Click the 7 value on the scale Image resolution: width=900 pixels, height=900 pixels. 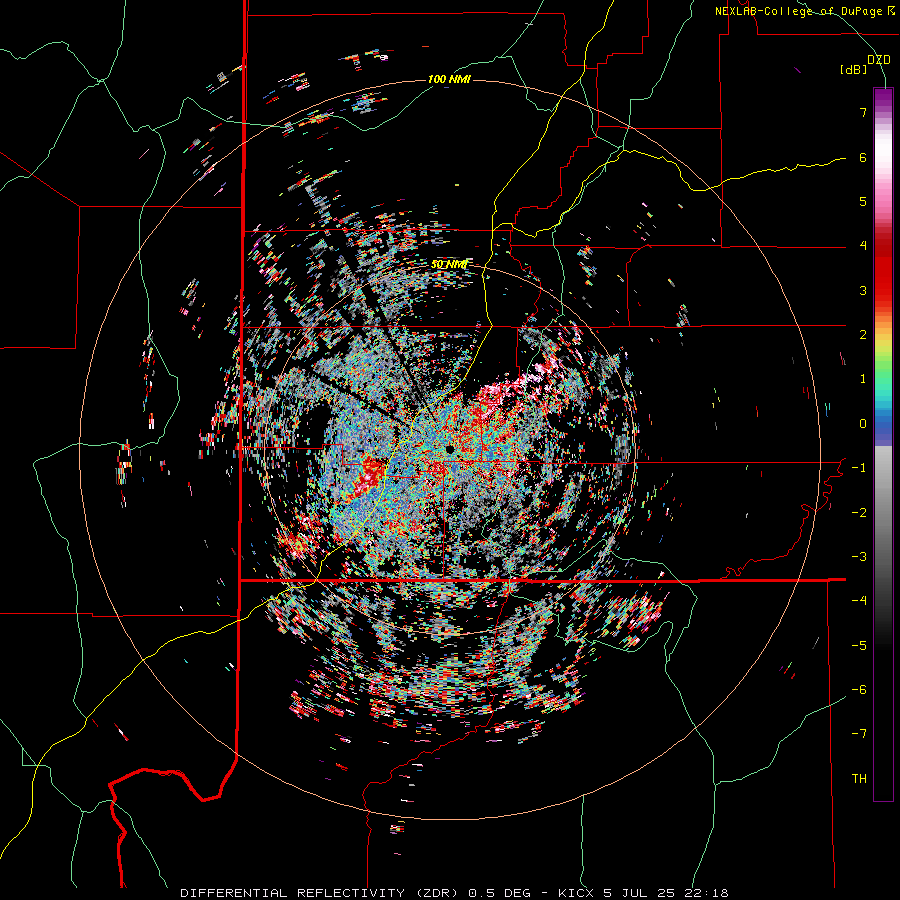[x=863, y=112]
